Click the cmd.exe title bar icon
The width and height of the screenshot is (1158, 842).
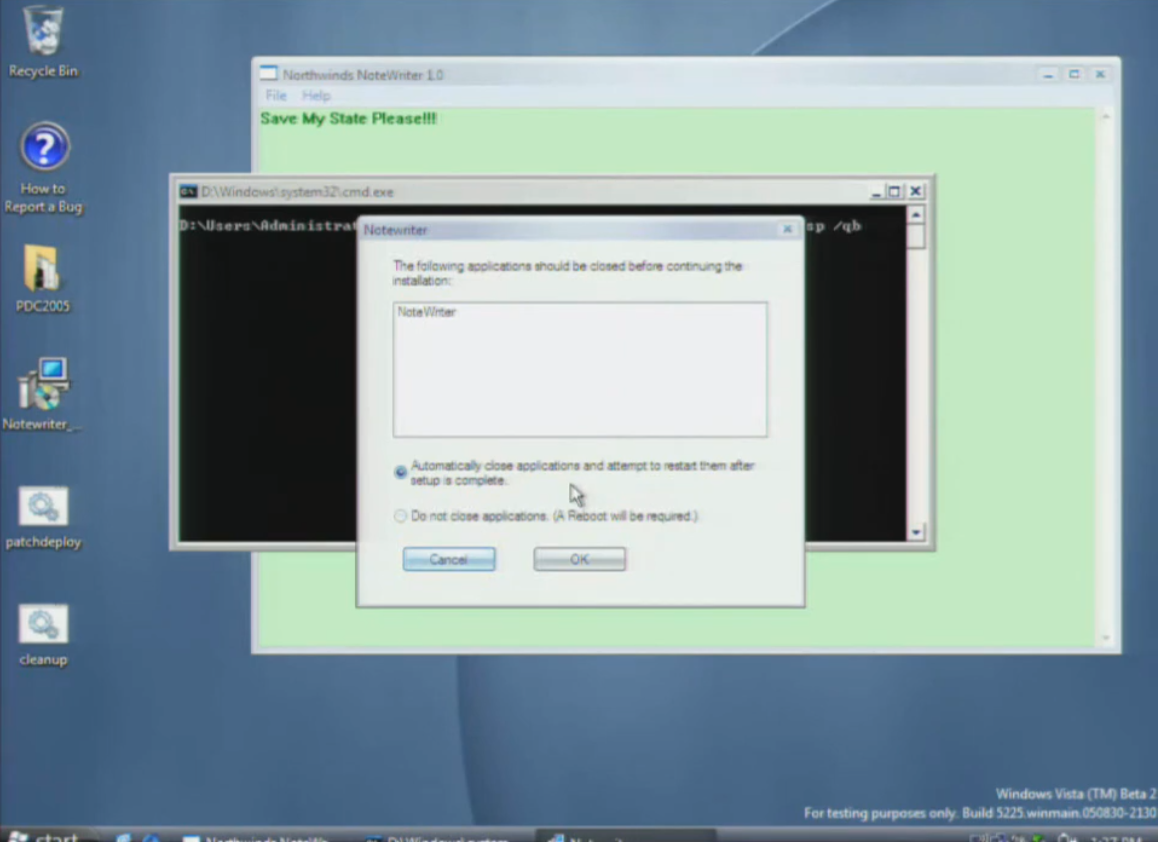point(188,192)
